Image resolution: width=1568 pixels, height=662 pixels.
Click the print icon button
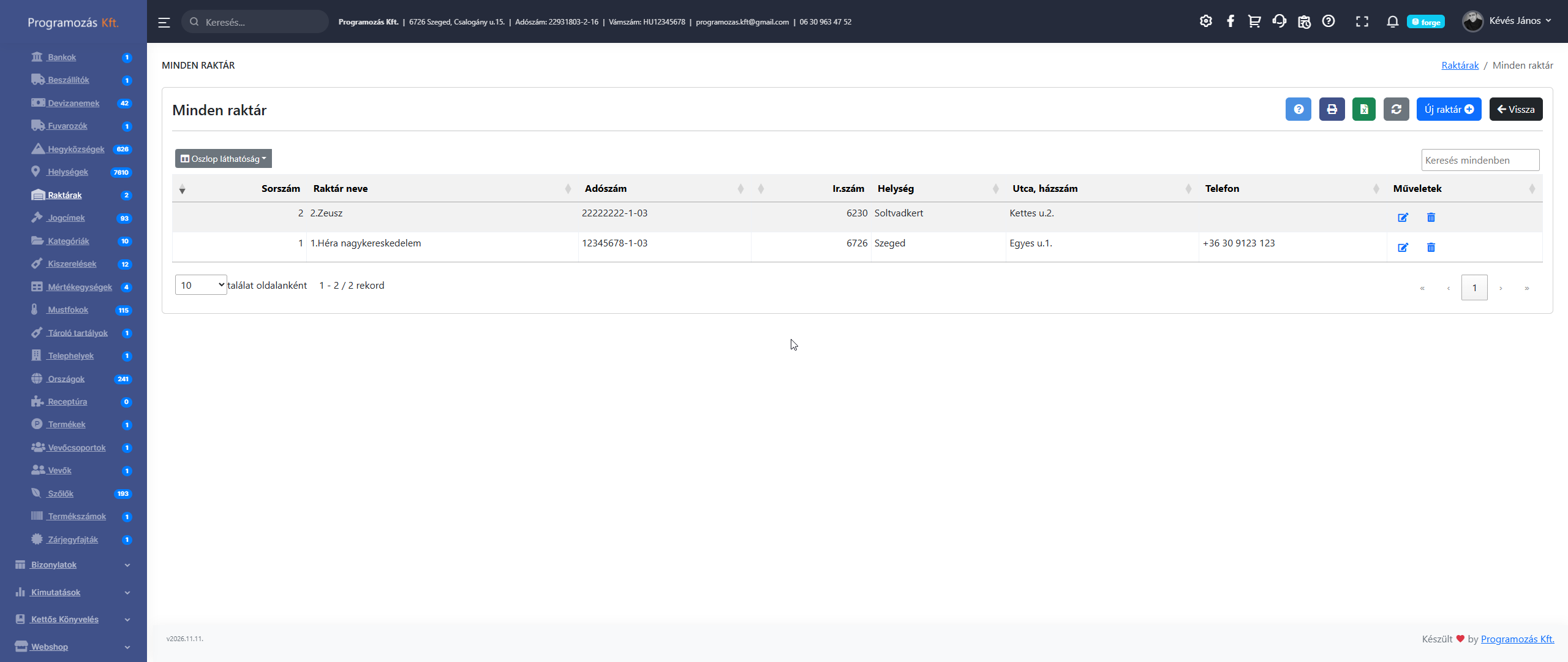pos(1332,110)
